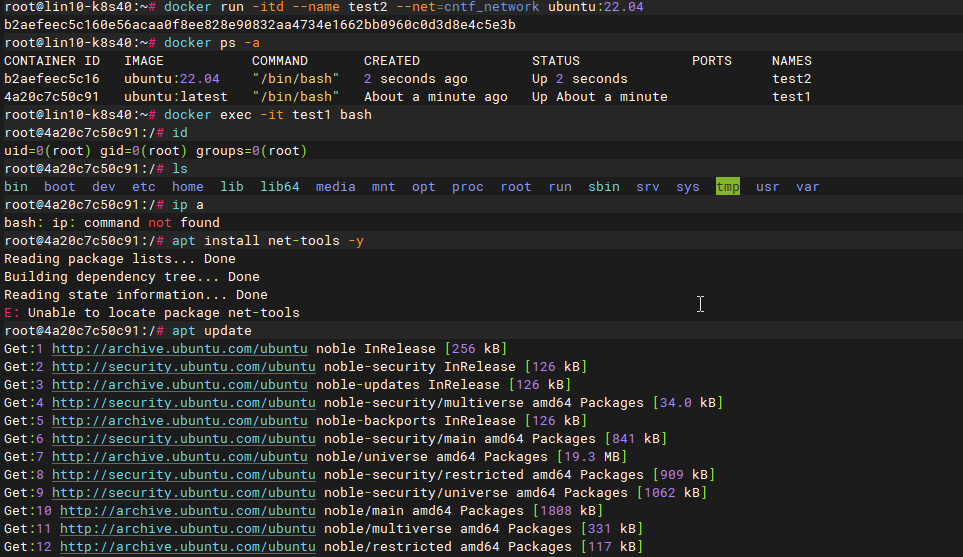Viewport: 963px width, 557px height.
Task: Click the highlighted tmp directory name
Action: tap(728, 187)
